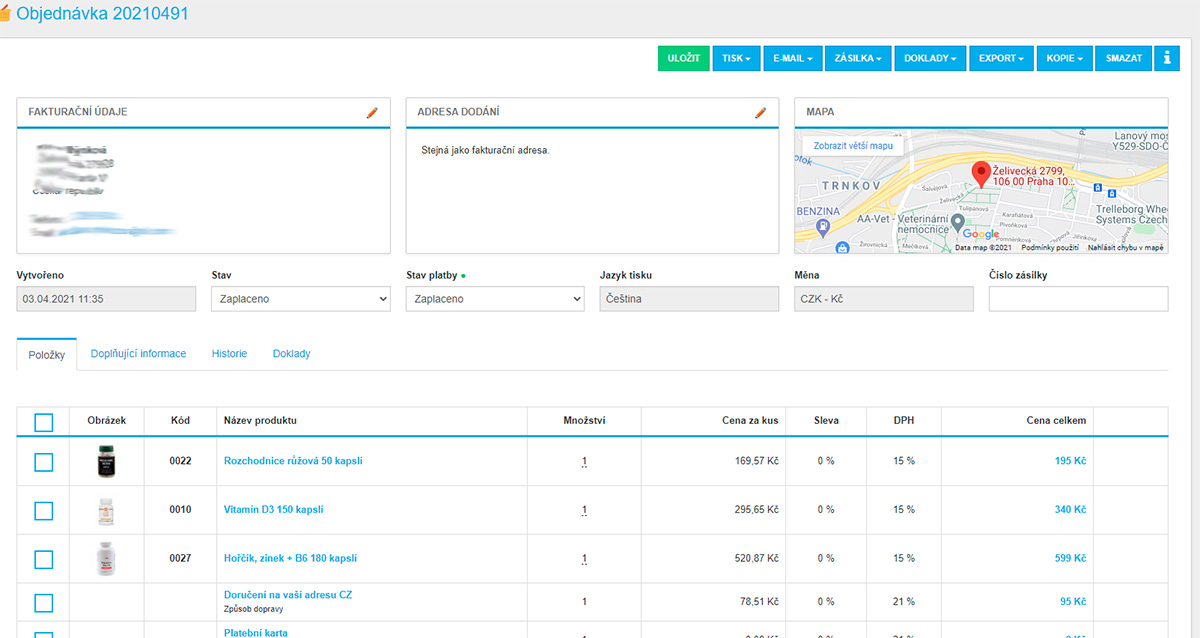This screenshot has width=1200, height=638.
Task: Focus the Číslo zásilky input field
Action: (x=1077, y=299)
